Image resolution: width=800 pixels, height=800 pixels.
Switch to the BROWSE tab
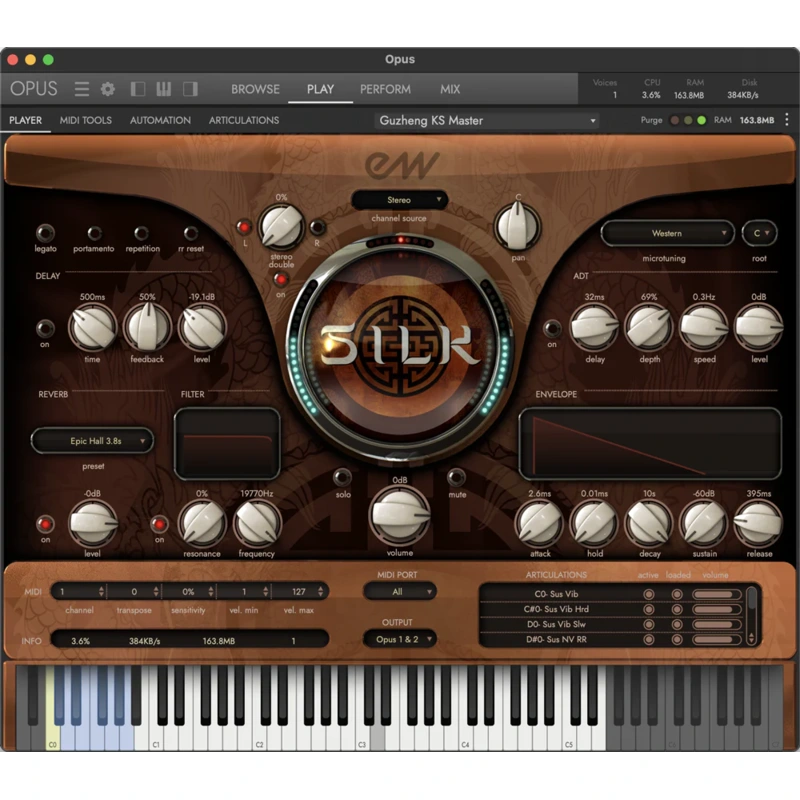(255, 89)
